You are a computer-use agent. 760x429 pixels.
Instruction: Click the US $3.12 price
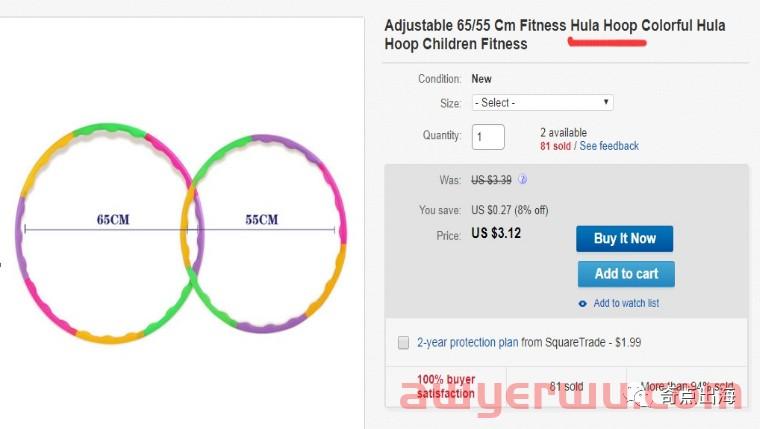pos(496,234)
